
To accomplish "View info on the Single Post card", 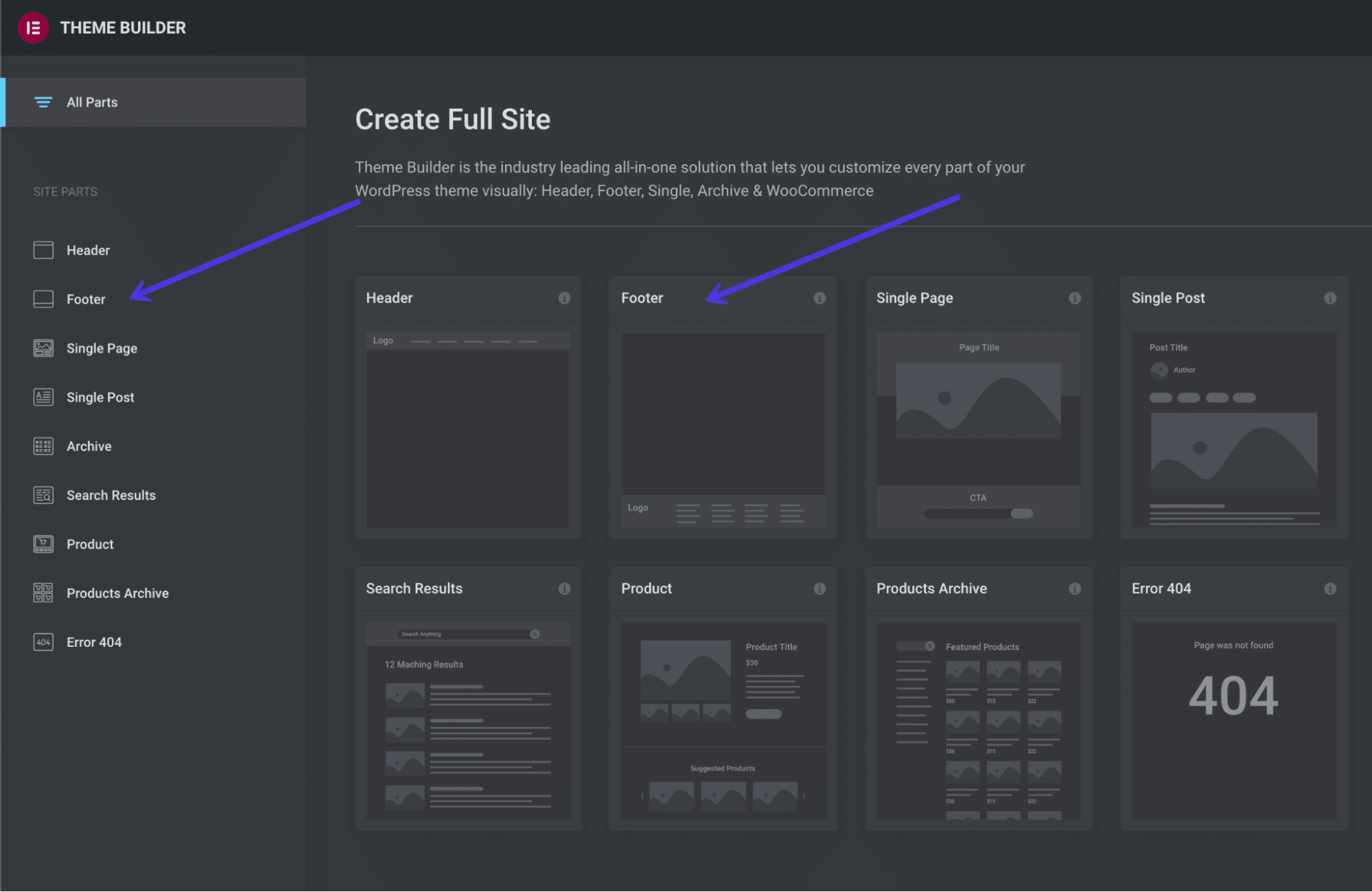I will click(x=1329, y=298).
